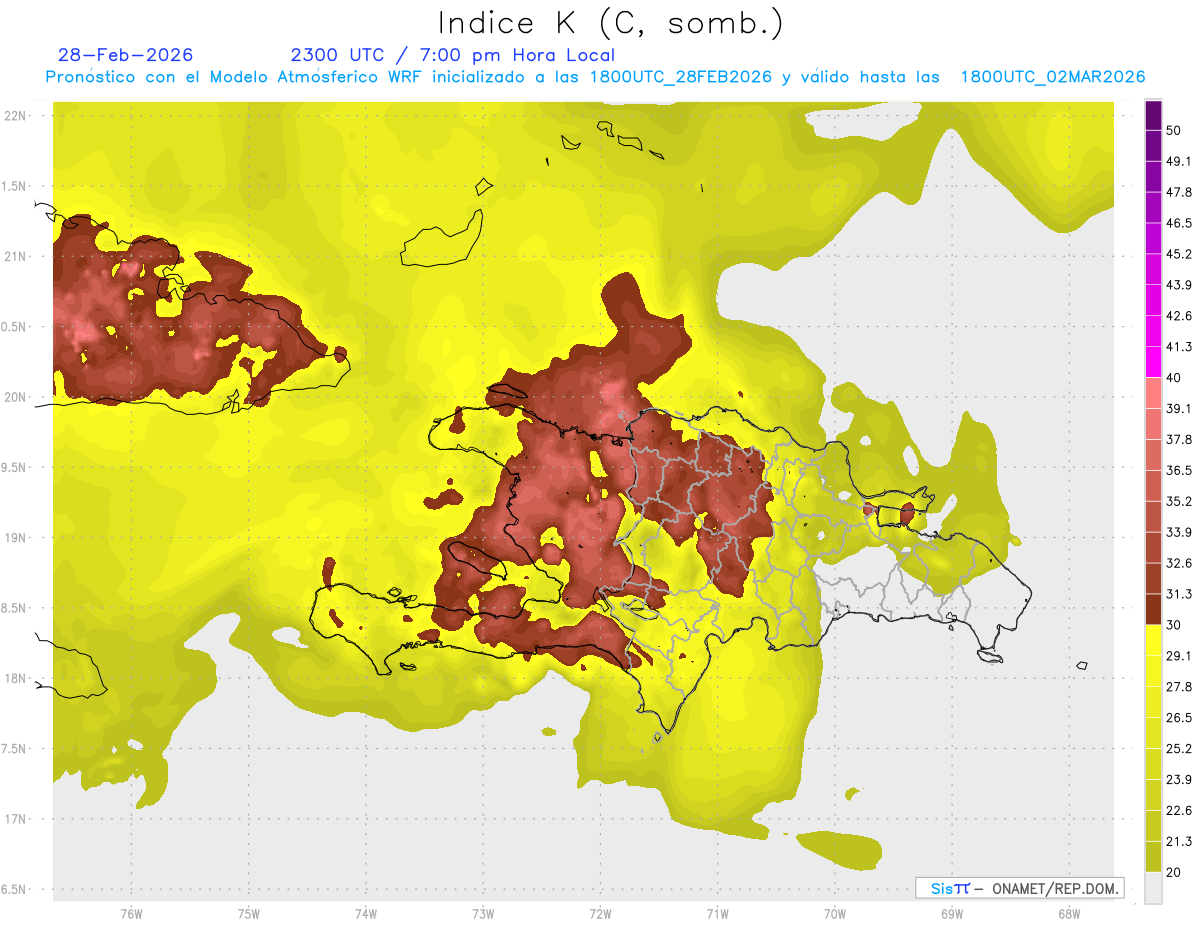Click the '74W' longitude label

[x=366, y=914]
